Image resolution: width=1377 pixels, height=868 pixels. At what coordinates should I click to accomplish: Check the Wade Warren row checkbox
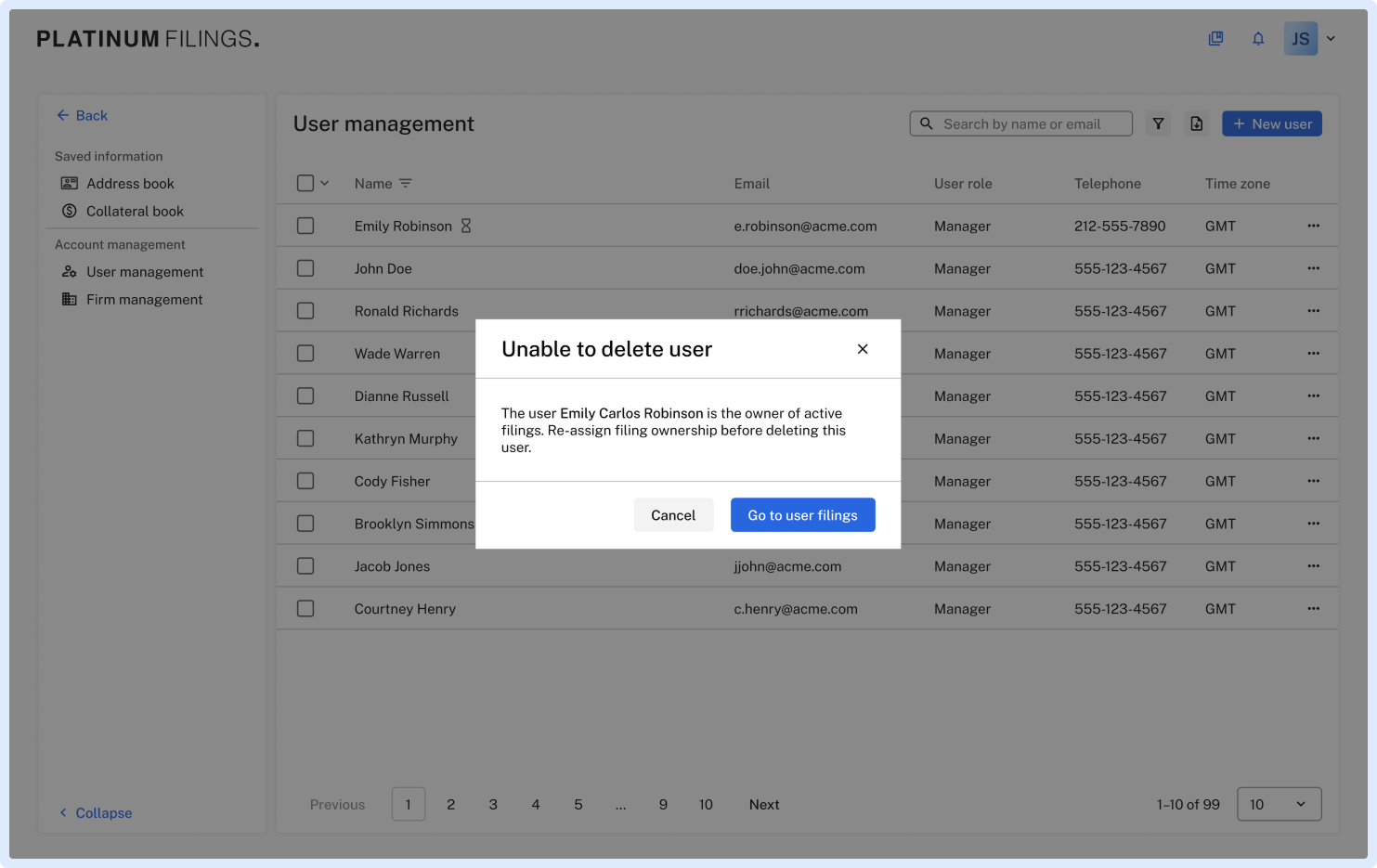tap(305, 354)
